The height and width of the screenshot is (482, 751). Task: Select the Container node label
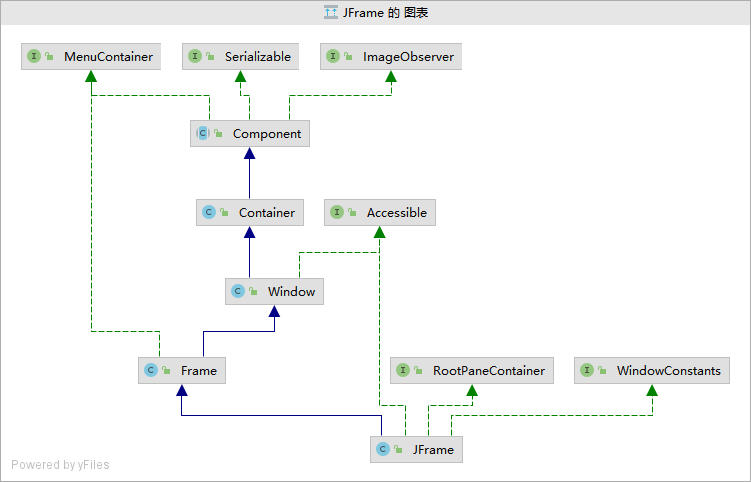(267, 212)
